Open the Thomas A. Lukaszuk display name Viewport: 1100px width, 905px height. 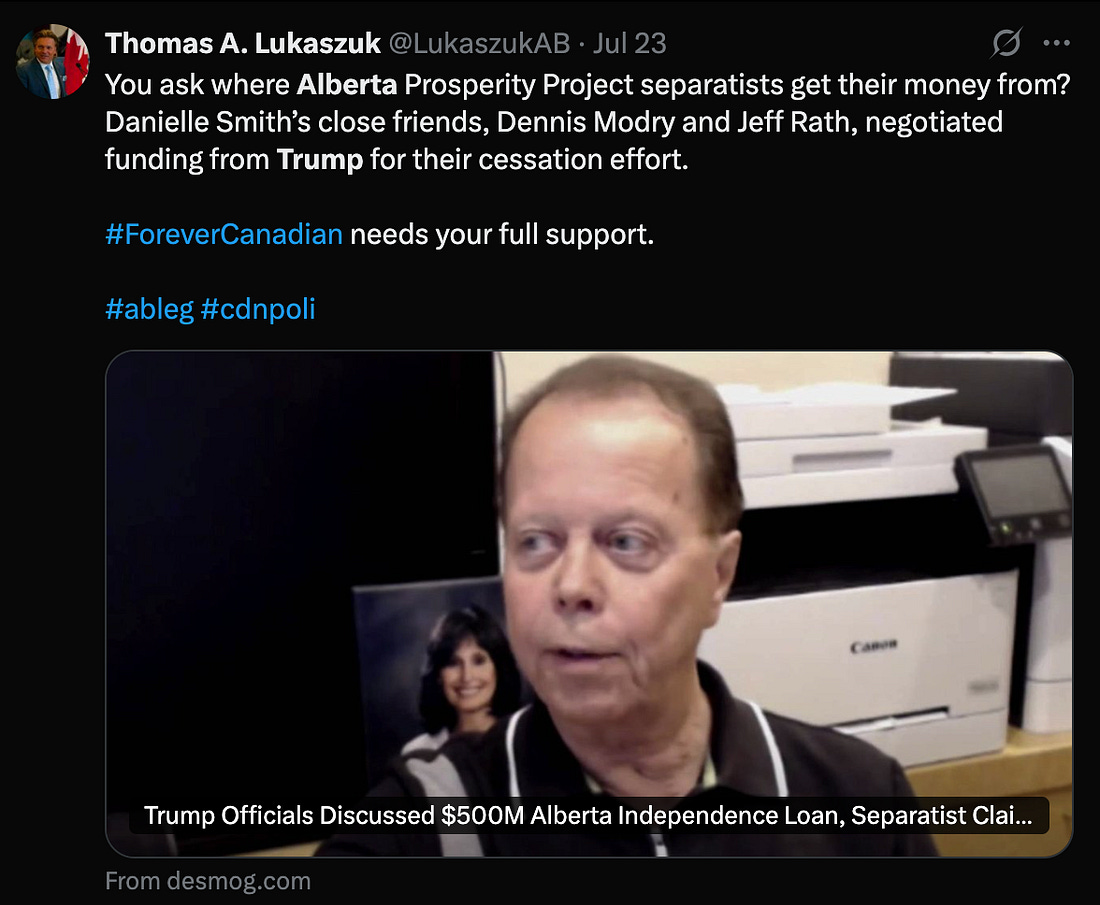(243, 43)
